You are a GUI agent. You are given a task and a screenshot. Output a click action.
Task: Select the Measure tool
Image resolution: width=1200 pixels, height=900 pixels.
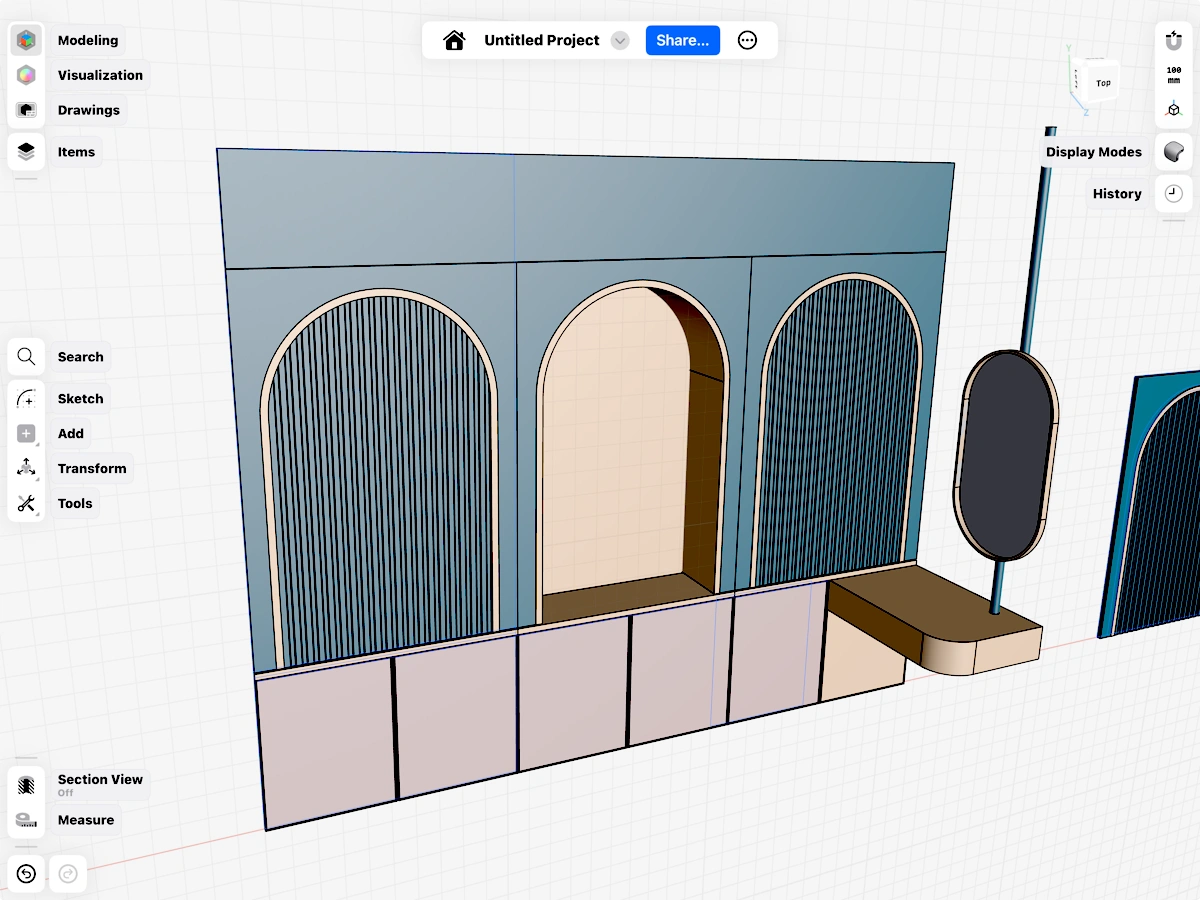(27, 821)
